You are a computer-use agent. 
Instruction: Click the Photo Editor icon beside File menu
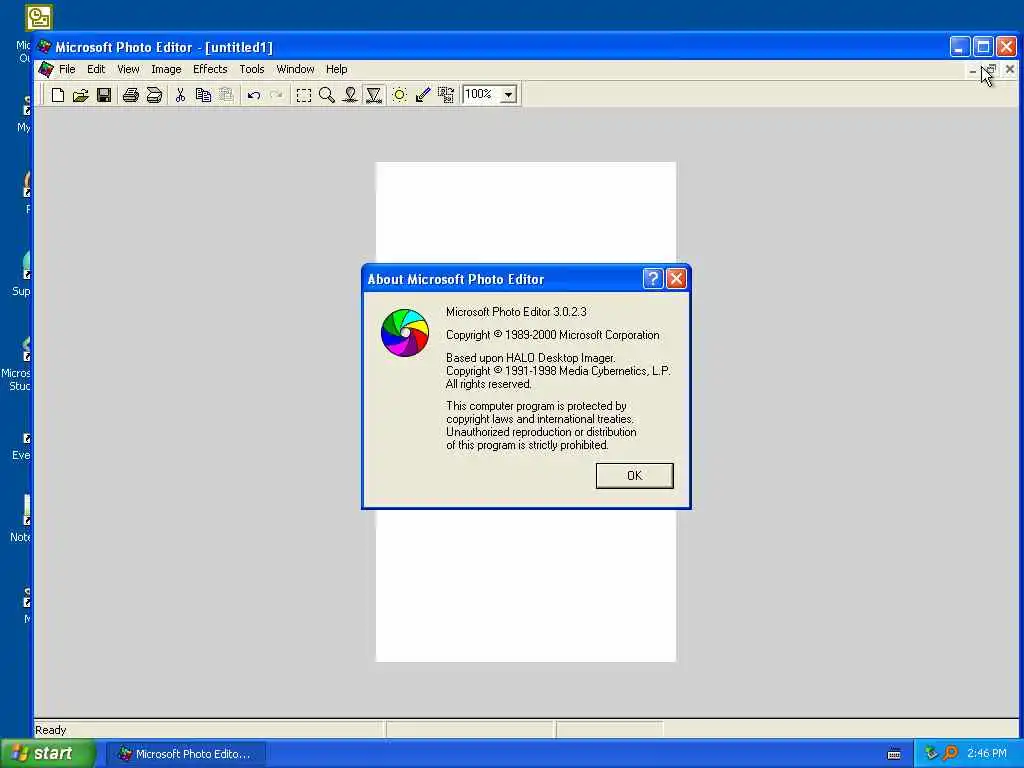pos(45,69)
